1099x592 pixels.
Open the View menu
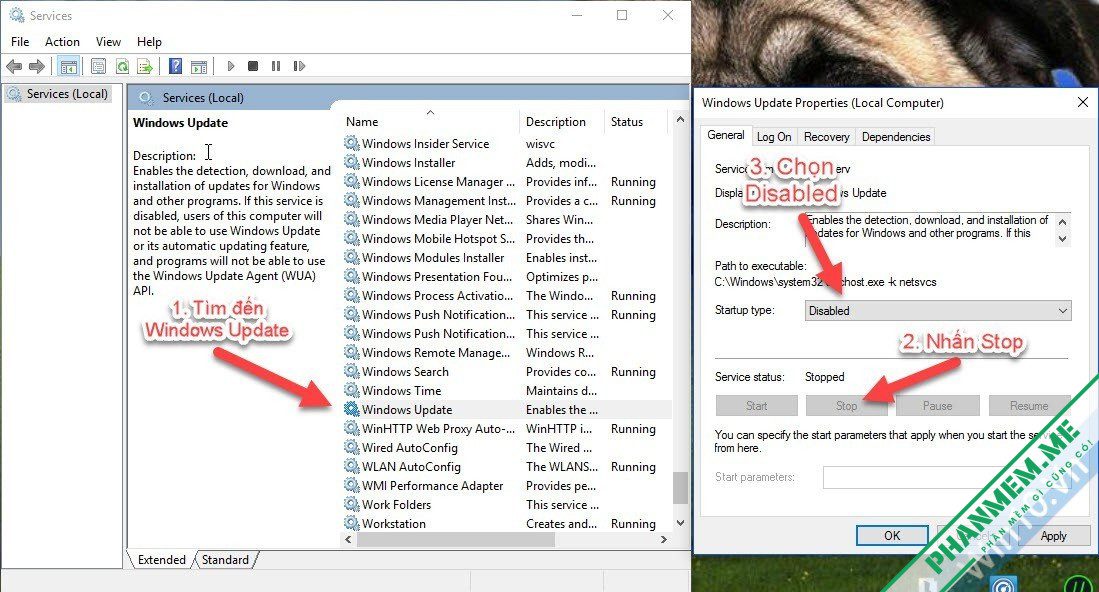(108, 42)
